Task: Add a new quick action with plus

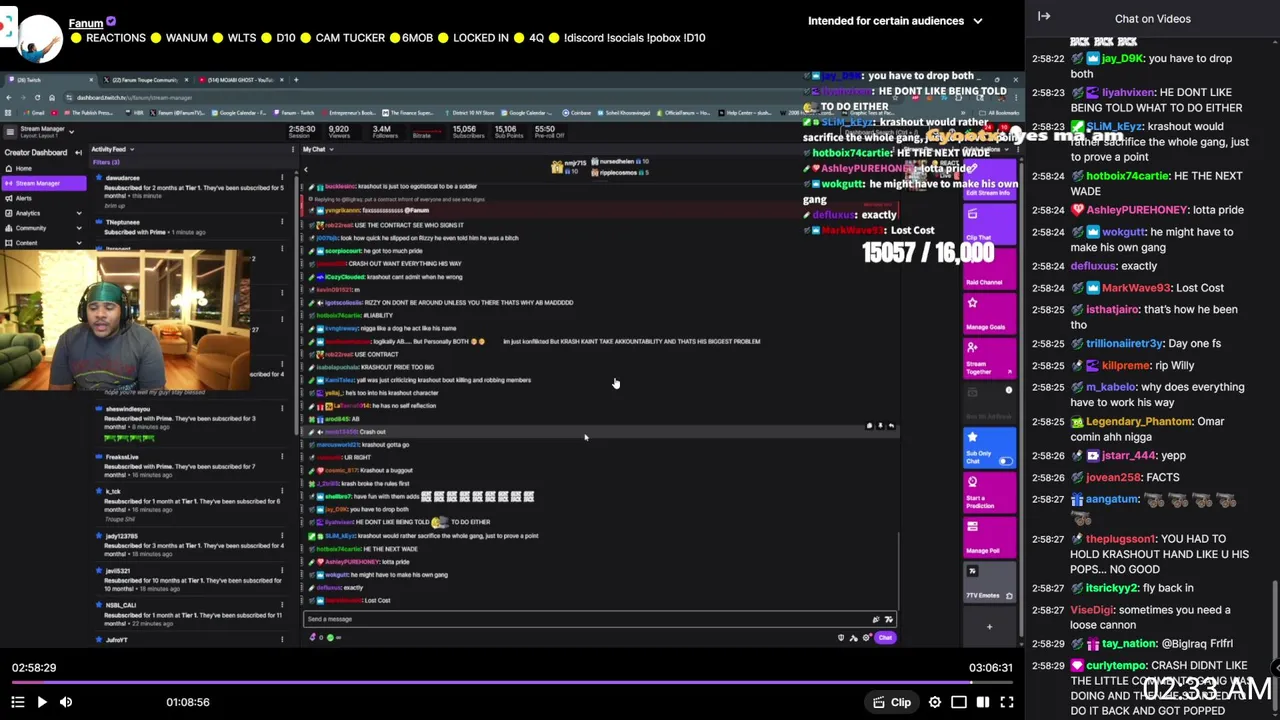Action: click(x=989, y=627)
